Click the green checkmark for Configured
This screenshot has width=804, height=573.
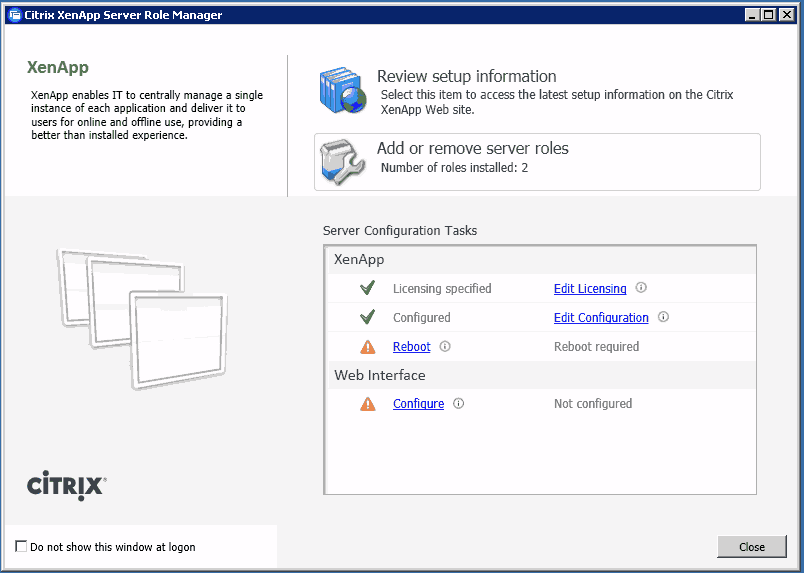point(367,317)
